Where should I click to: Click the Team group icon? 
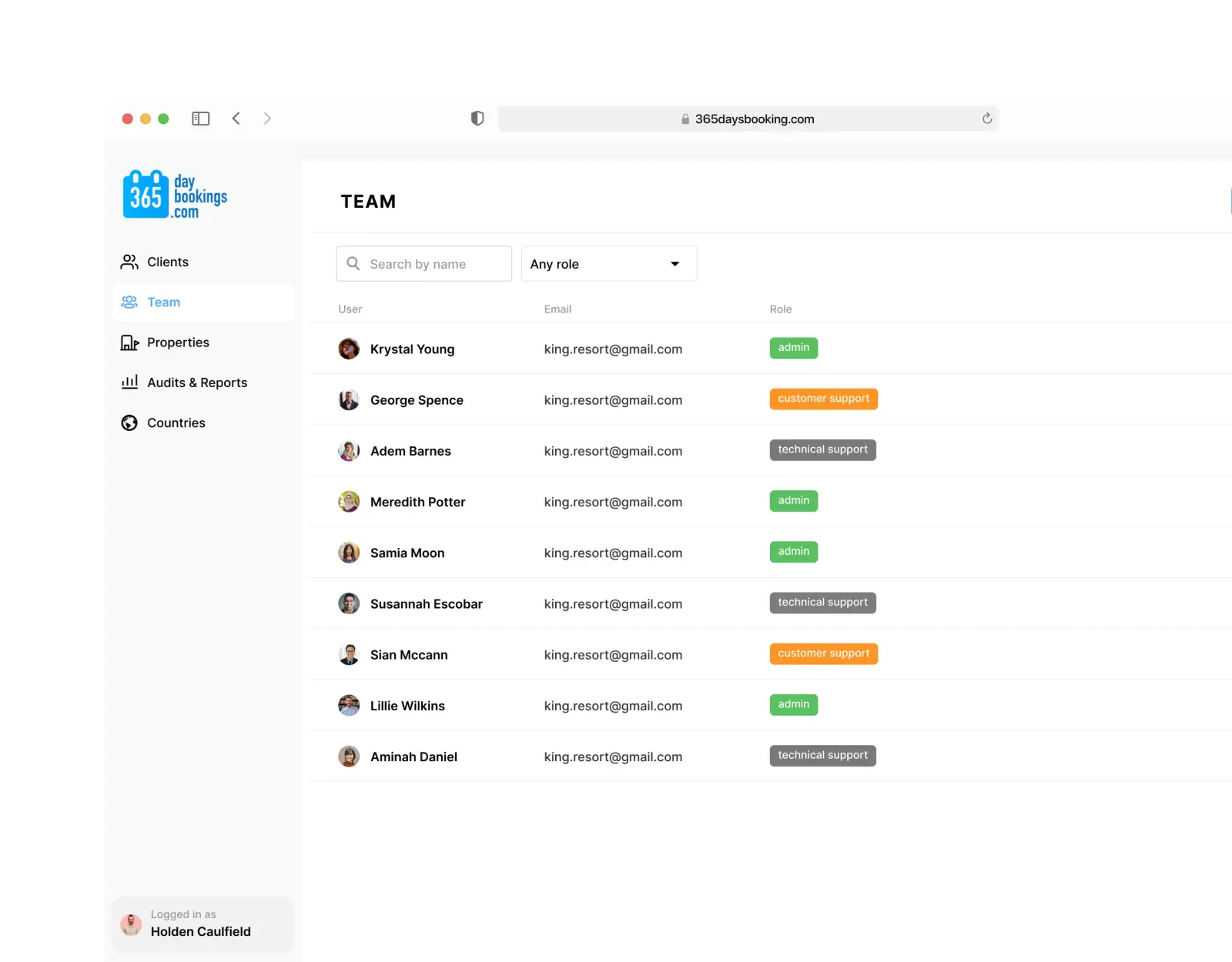(x=129, y=302)
